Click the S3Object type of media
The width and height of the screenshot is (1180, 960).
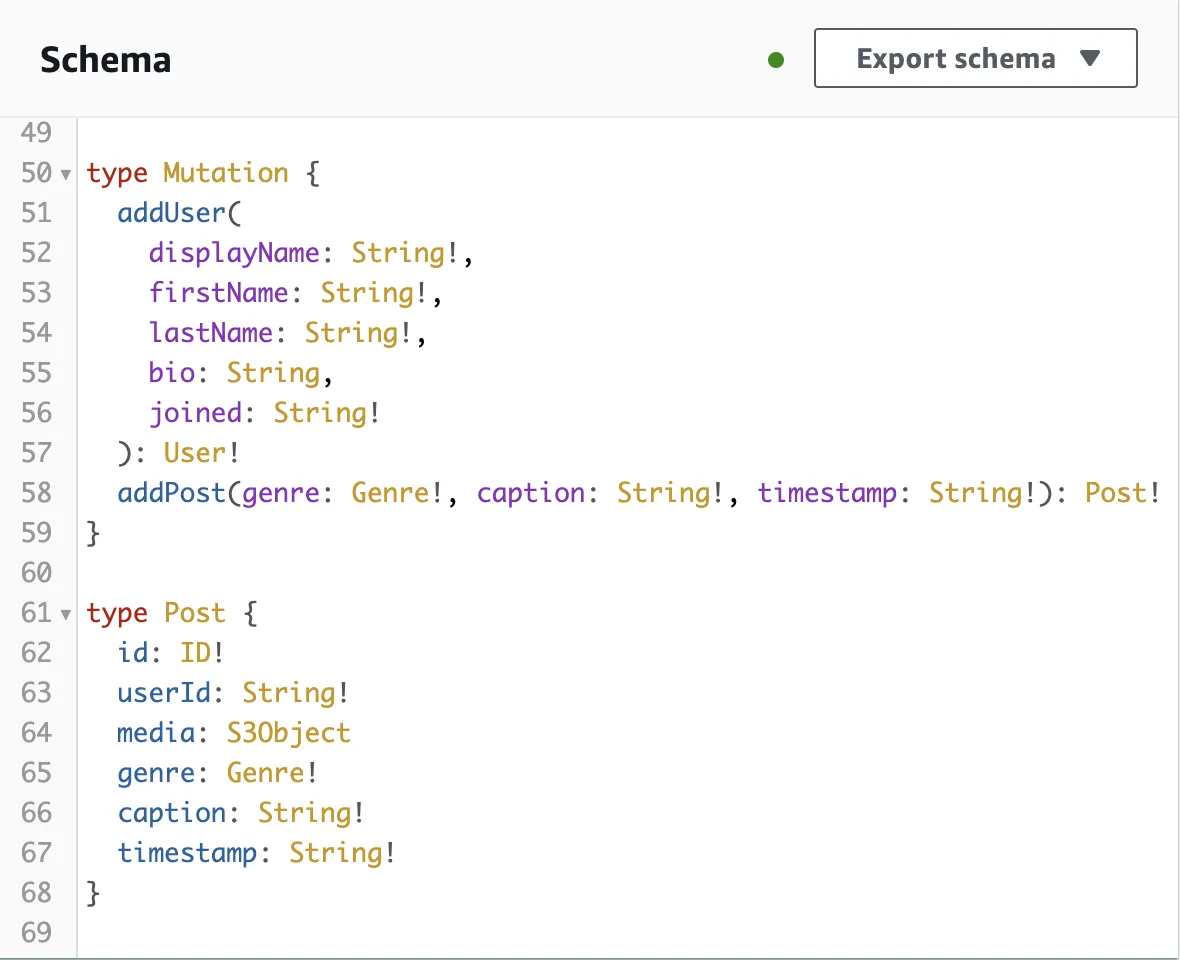(289, 733)
